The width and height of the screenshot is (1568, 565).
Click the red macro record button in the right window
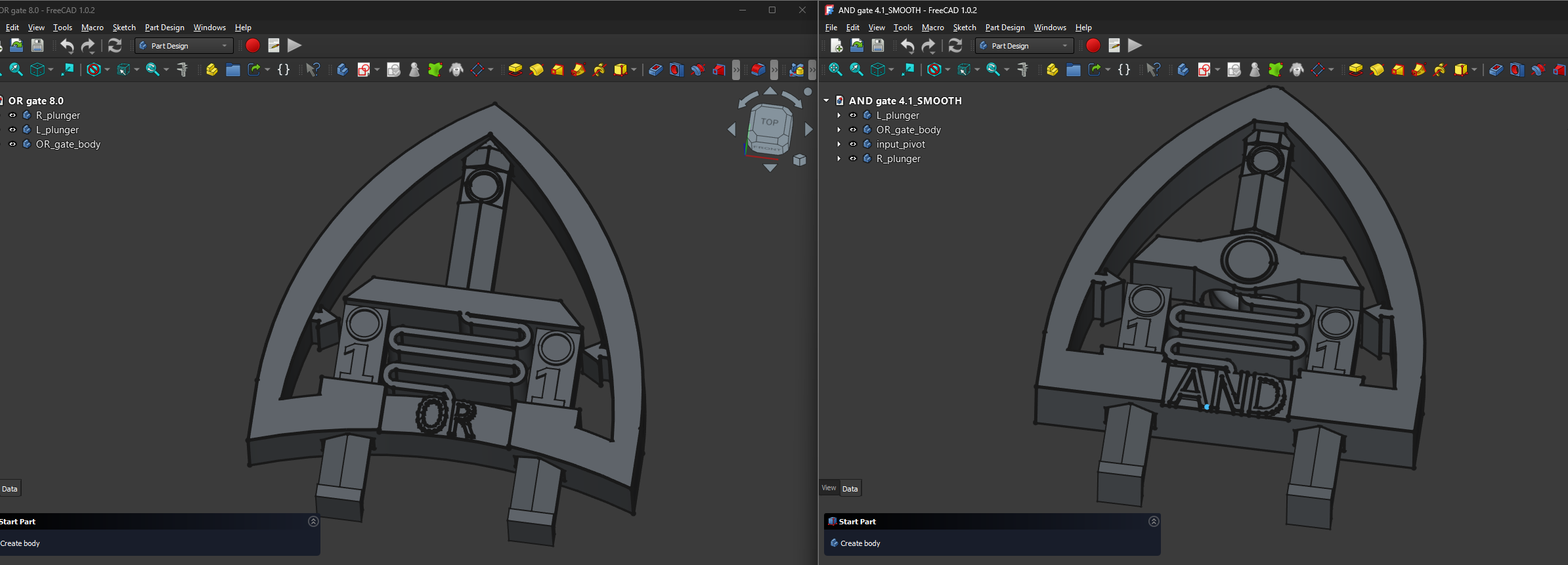click(1093, 45)
